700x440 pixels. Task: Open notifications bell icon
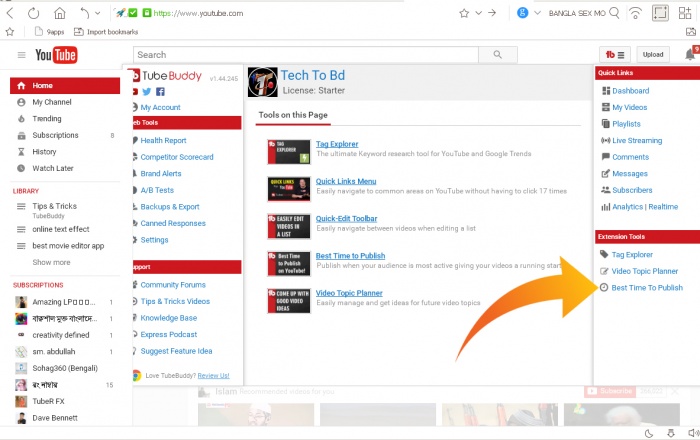[x=690, y=54]
